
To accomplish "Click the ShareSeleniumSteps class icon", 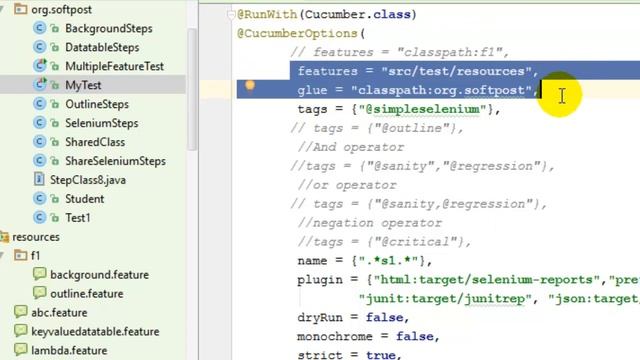I will point(40,160).
